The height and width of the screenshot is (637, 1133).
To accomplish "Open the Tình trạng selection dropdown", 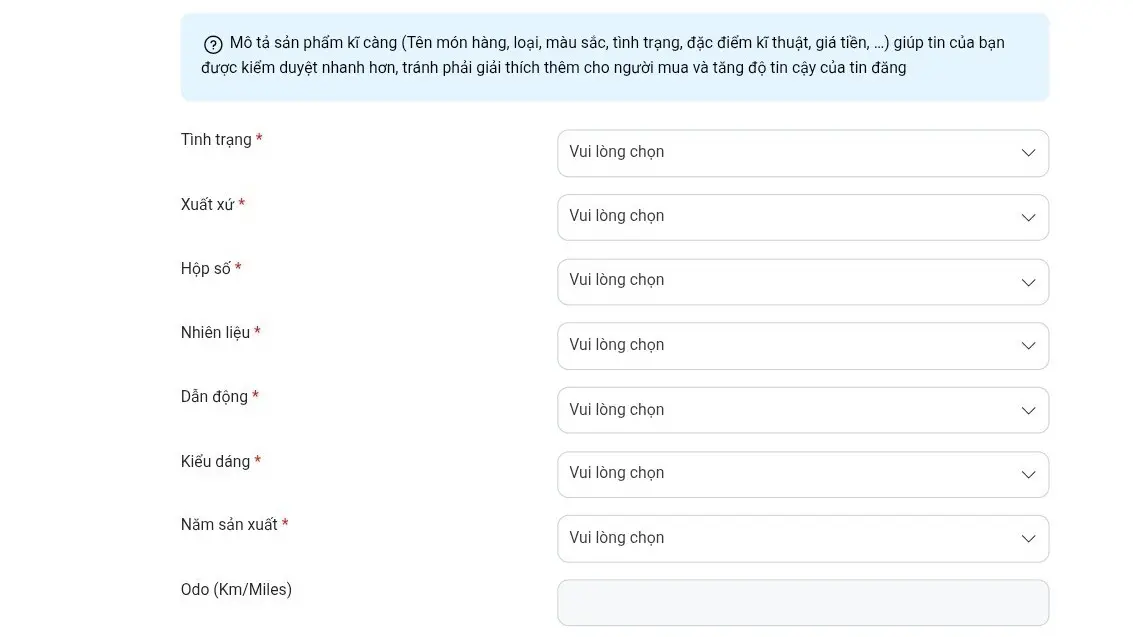I will tap(800, 152).
